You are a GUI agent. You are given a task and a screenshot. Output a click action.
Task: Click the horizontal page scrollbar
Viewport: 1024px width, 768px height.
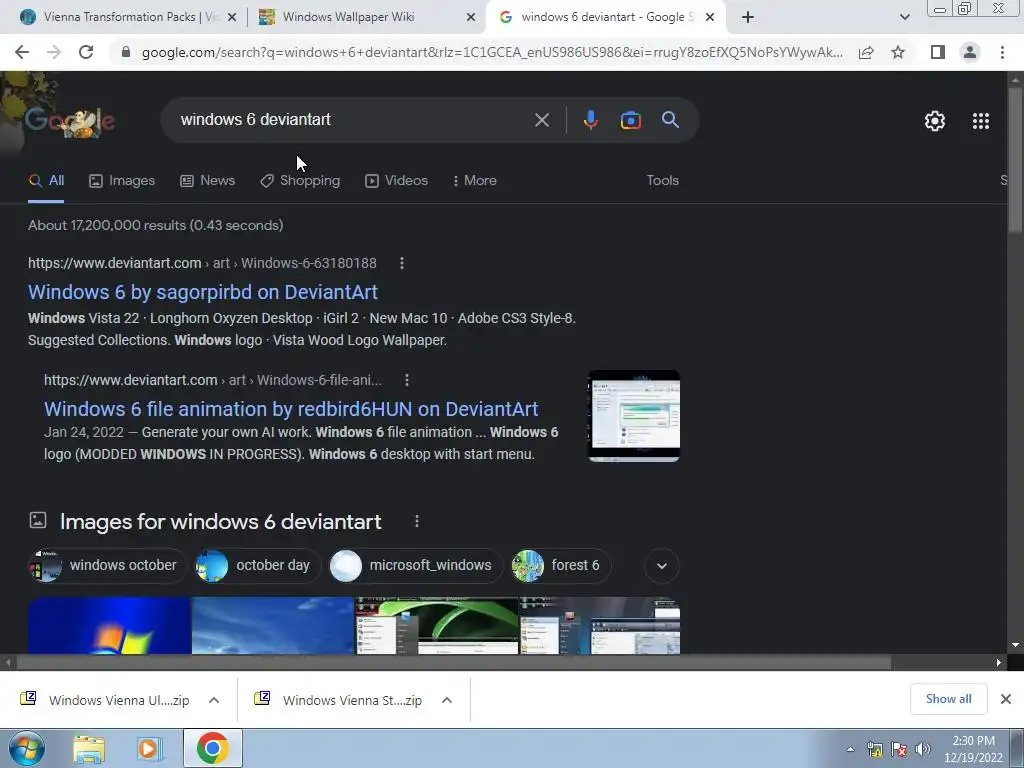pyautogui.click(x=453, y=662)
